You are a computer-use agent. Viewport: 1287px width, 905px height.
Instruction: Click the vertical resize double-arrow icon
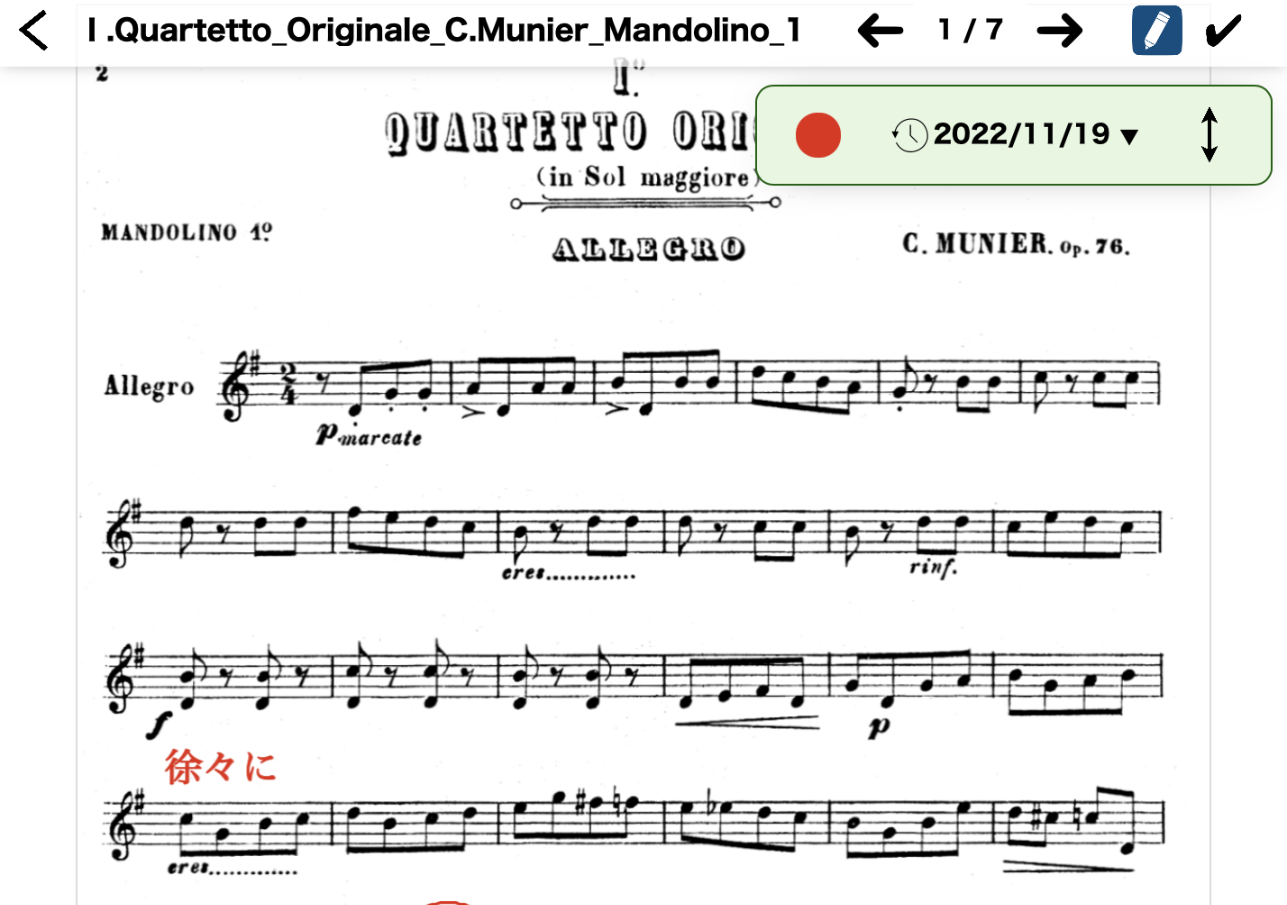(1209, 135)
